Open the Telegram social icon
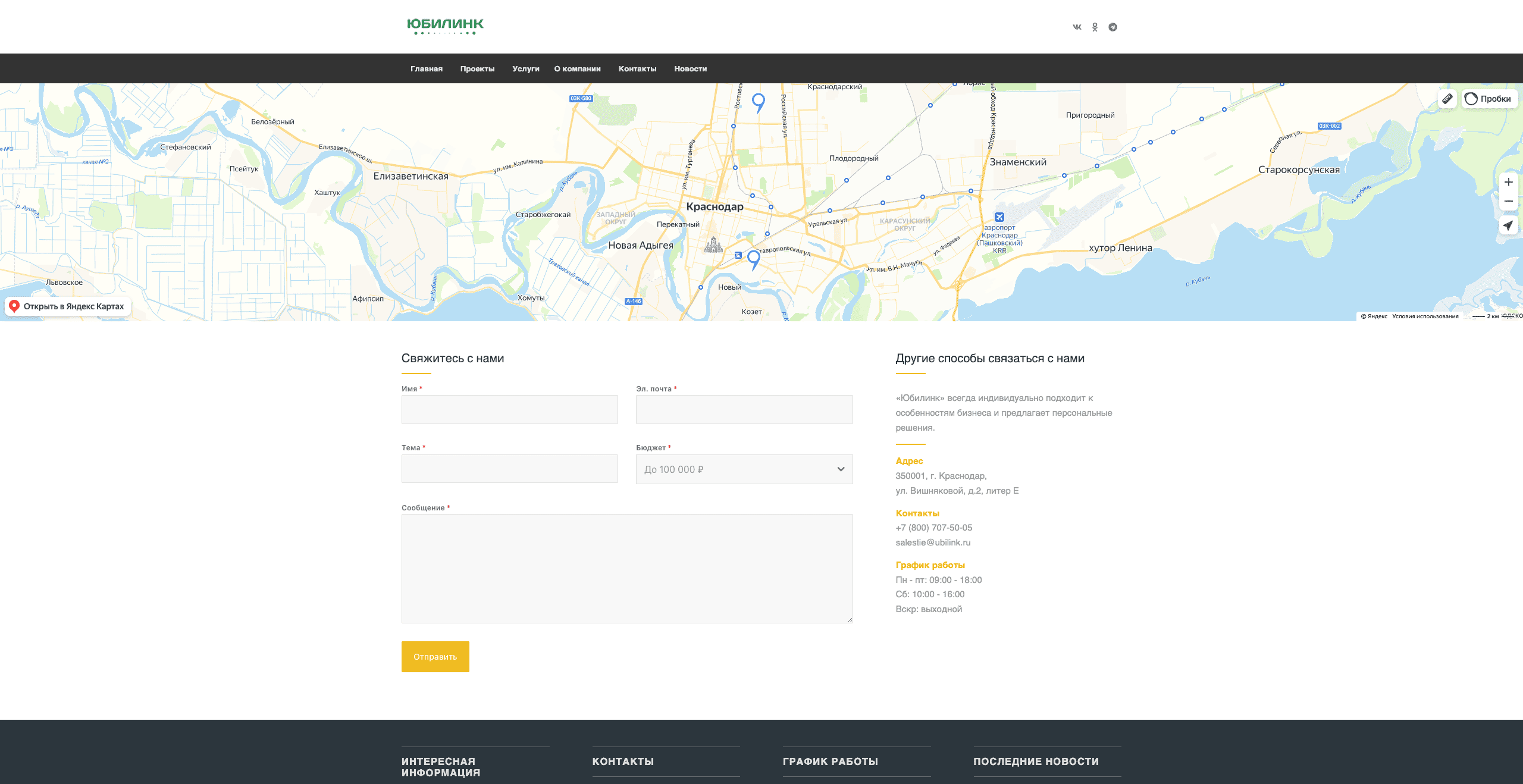The height and width of the screenshot is (784, 1523). click(1113, 27)
